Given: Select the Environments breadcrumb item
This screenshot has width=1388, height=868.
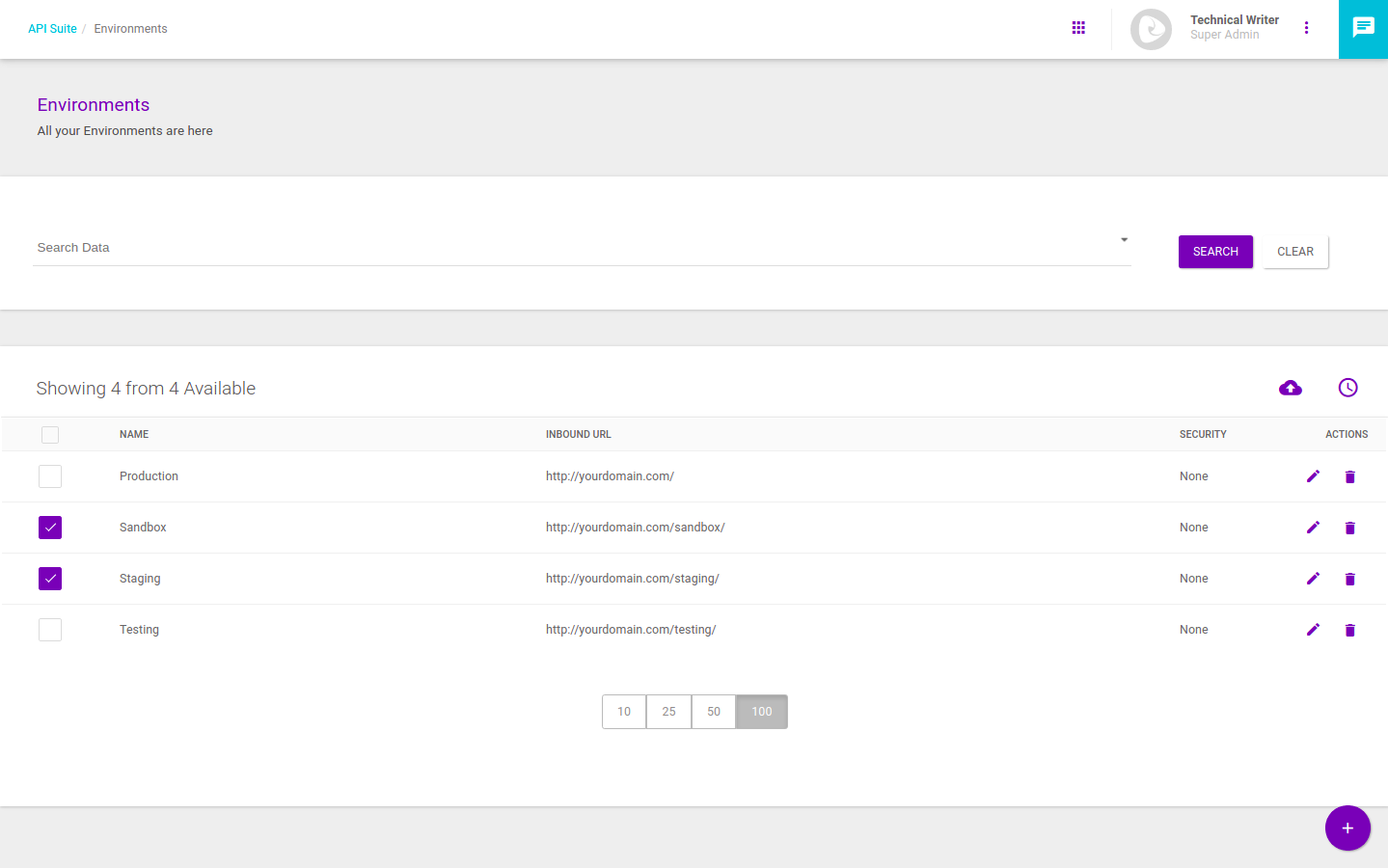Looking at the screenshot, I should pyautogui.click(x=130, y=28).
